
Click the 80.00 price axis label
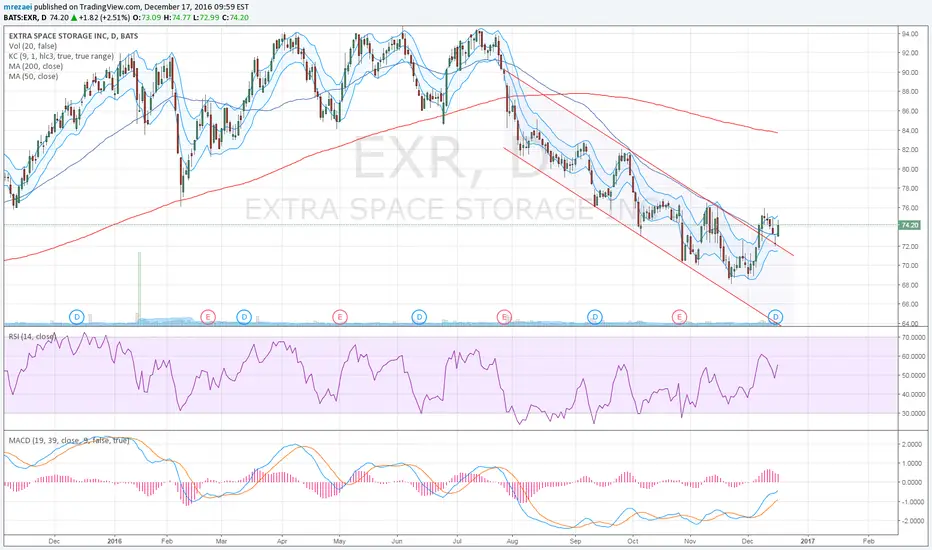(909, 169)
